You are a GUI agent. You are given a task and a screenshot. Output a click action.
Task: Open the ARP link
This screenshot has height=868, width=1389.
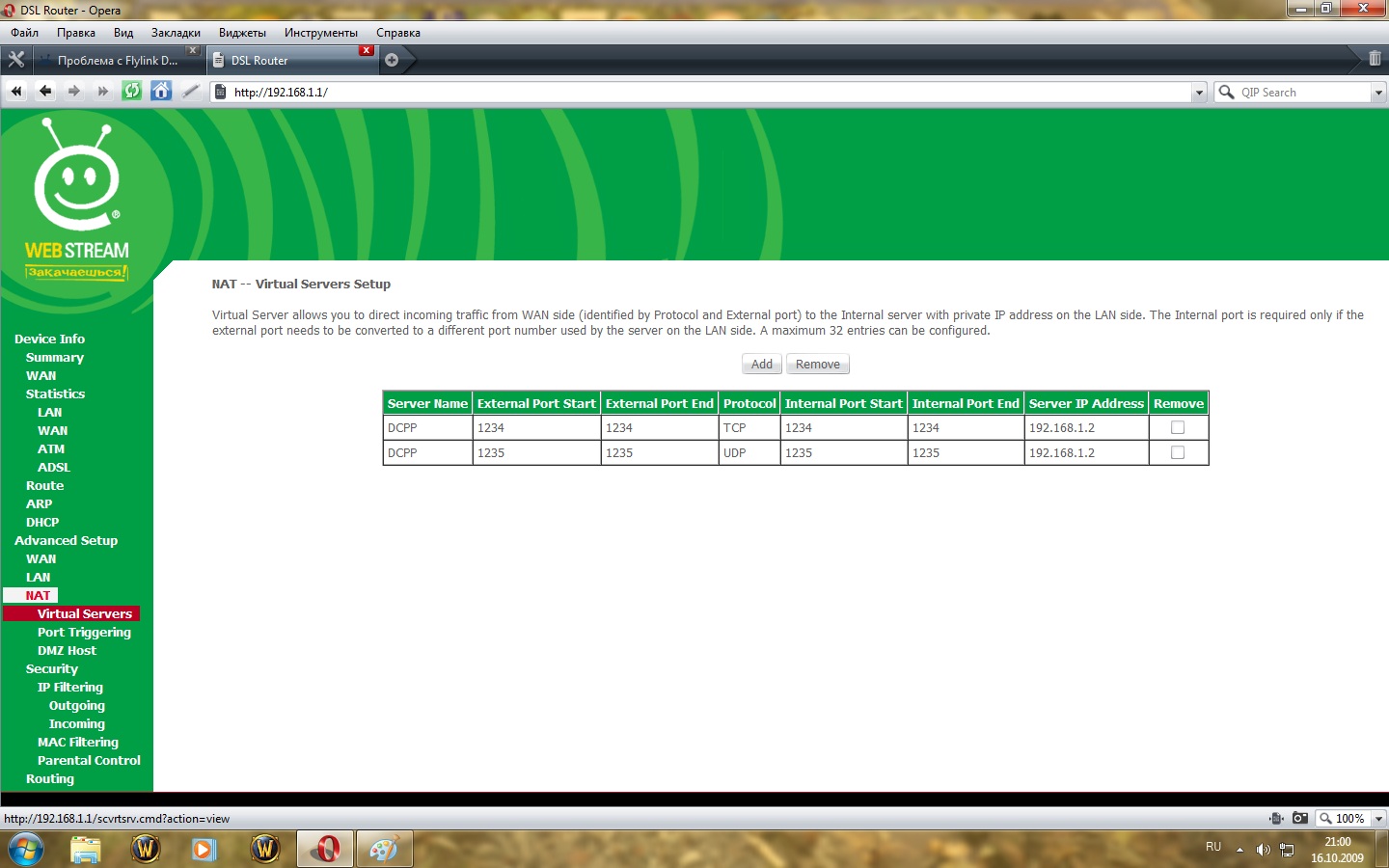[x=40, y=504]
